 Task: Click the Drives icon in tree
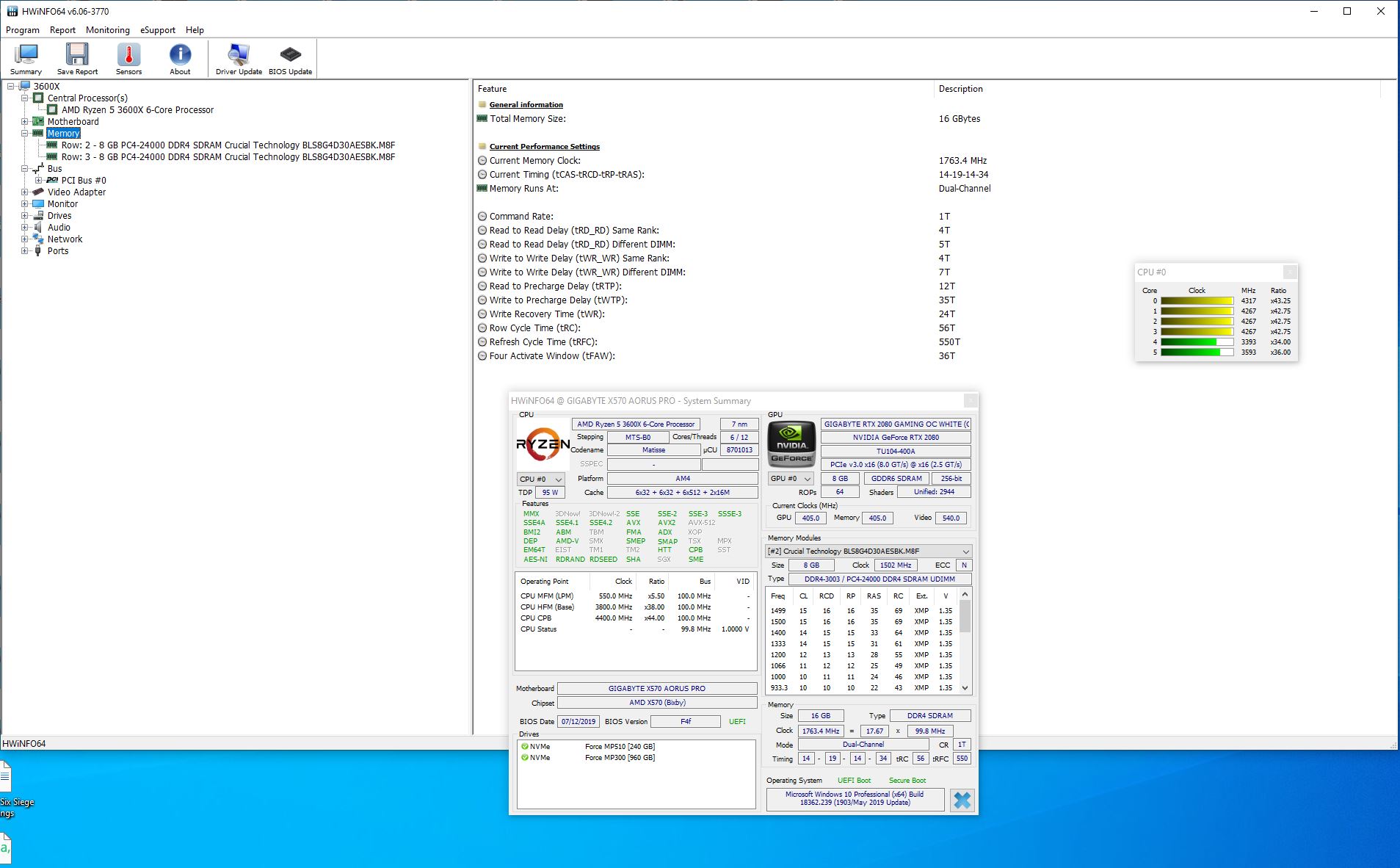coord(38,215)
